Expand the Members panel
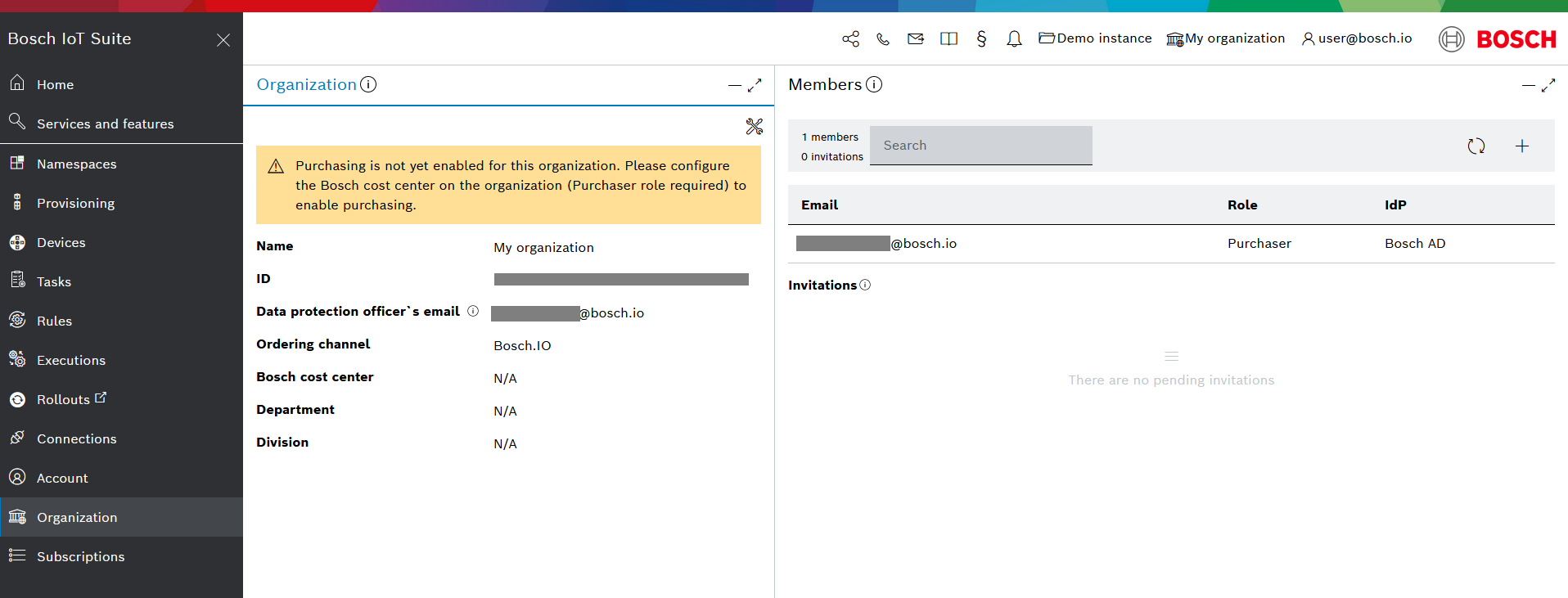This screenshot has height=598, width=1568. (x=1548, y=85)
